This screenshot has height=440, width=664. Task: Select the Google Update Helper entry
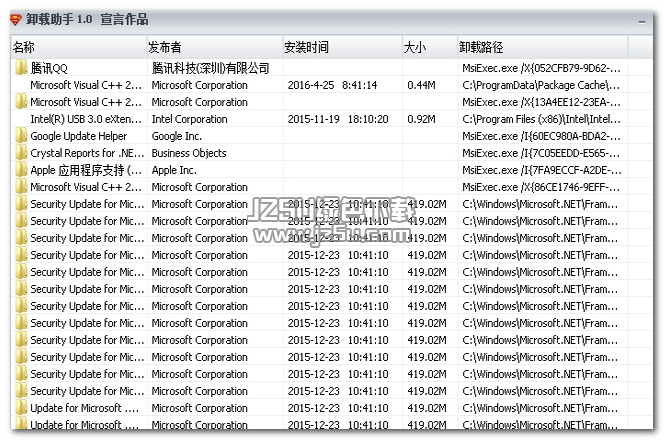click(79, 136)
